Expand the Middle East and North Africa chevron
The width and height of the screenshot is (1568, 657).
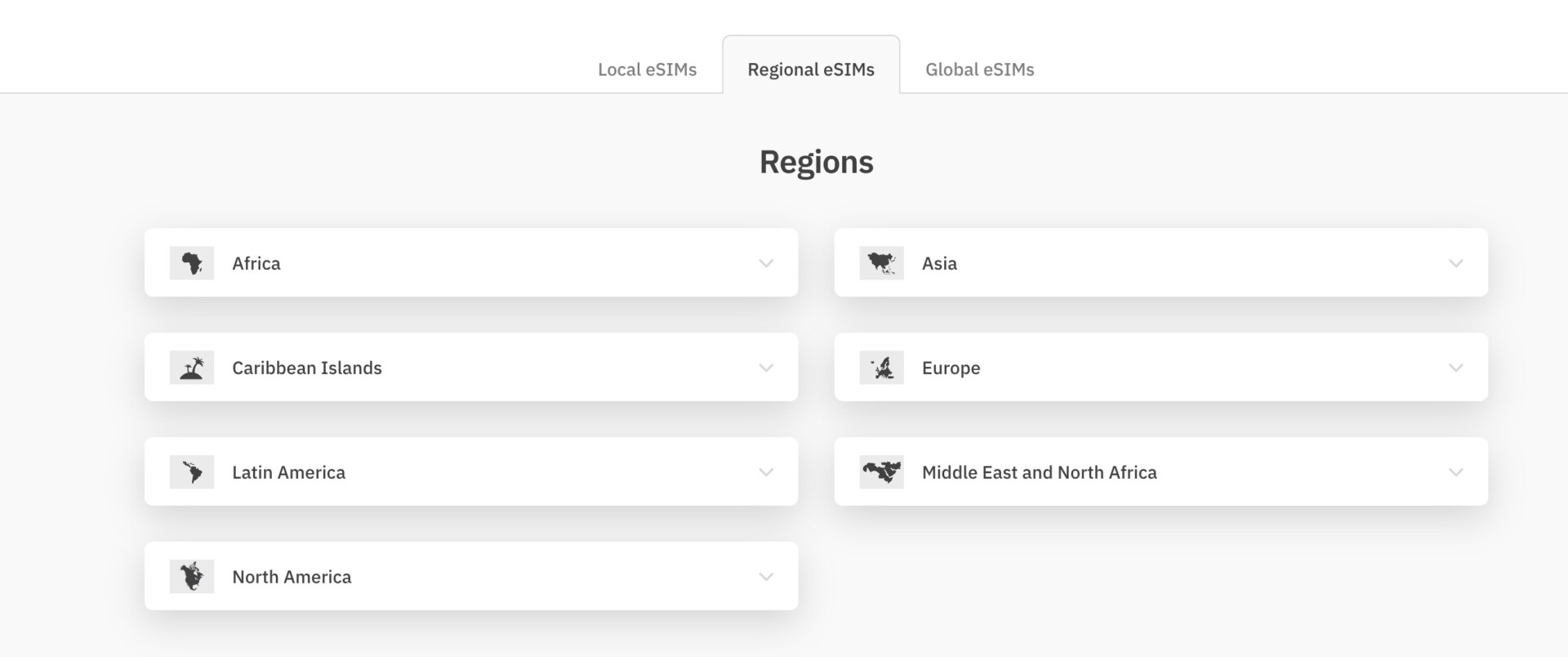click(1456, 472)
